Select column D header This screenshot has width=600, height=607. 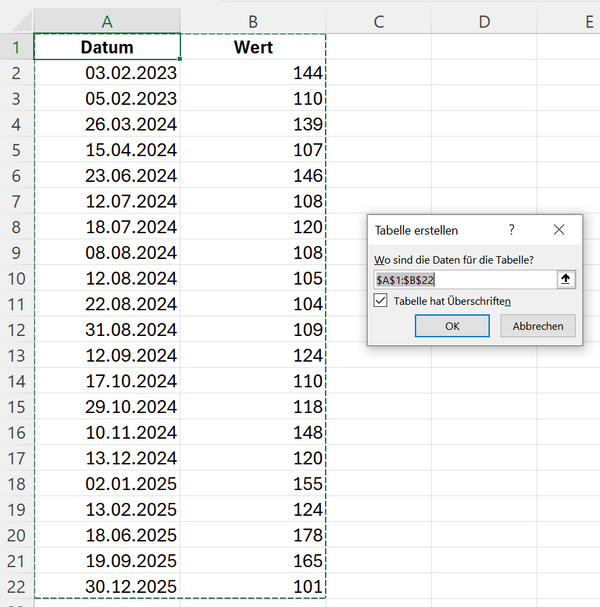click(484, 21)
